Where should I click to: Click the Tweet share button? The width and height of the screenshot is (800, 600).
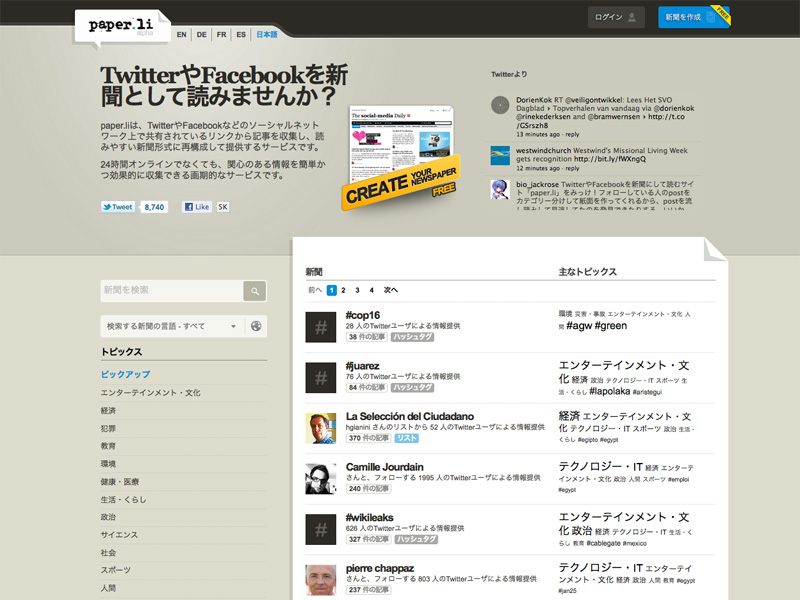pos(118,207)
